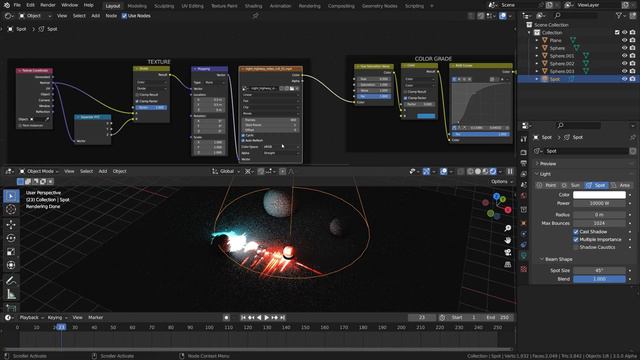Expand the Sphere.002 tree item
640x360 pixels.
pyautogui.click(x=537, y=64)
